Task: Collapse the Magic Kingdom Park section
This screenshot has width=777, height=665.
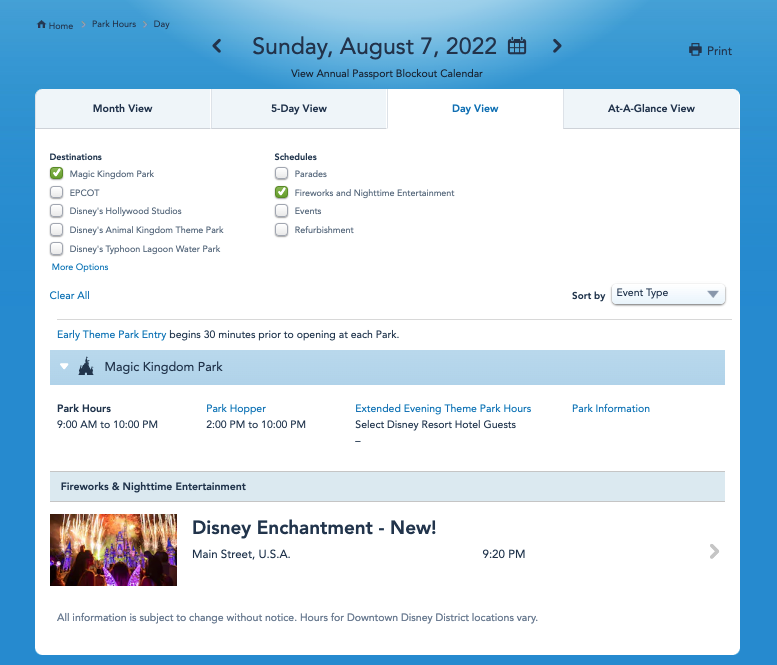Action: pyautogui.click(x=64, y=366)
